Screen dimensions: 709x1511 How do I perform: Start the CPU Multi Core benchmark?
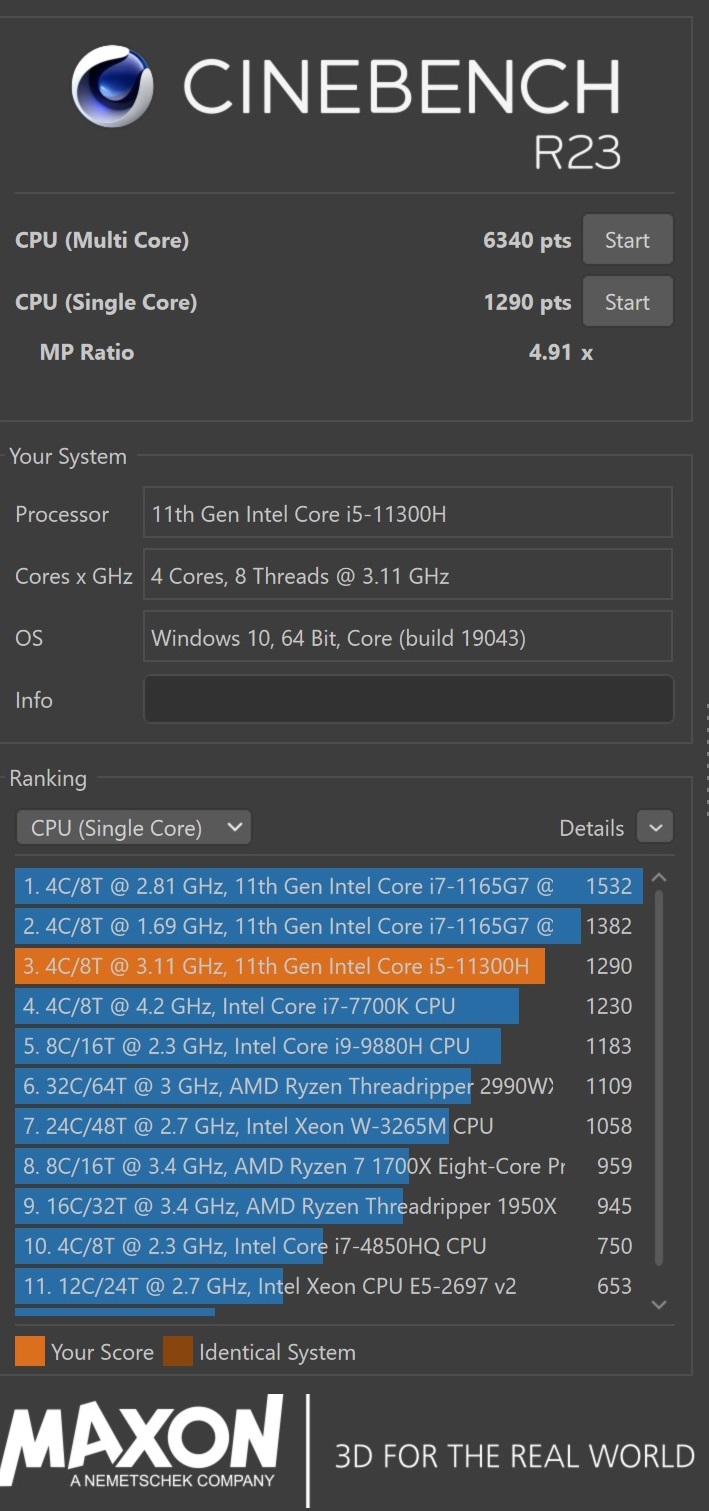pyautogui.click(x=627, y=240)
